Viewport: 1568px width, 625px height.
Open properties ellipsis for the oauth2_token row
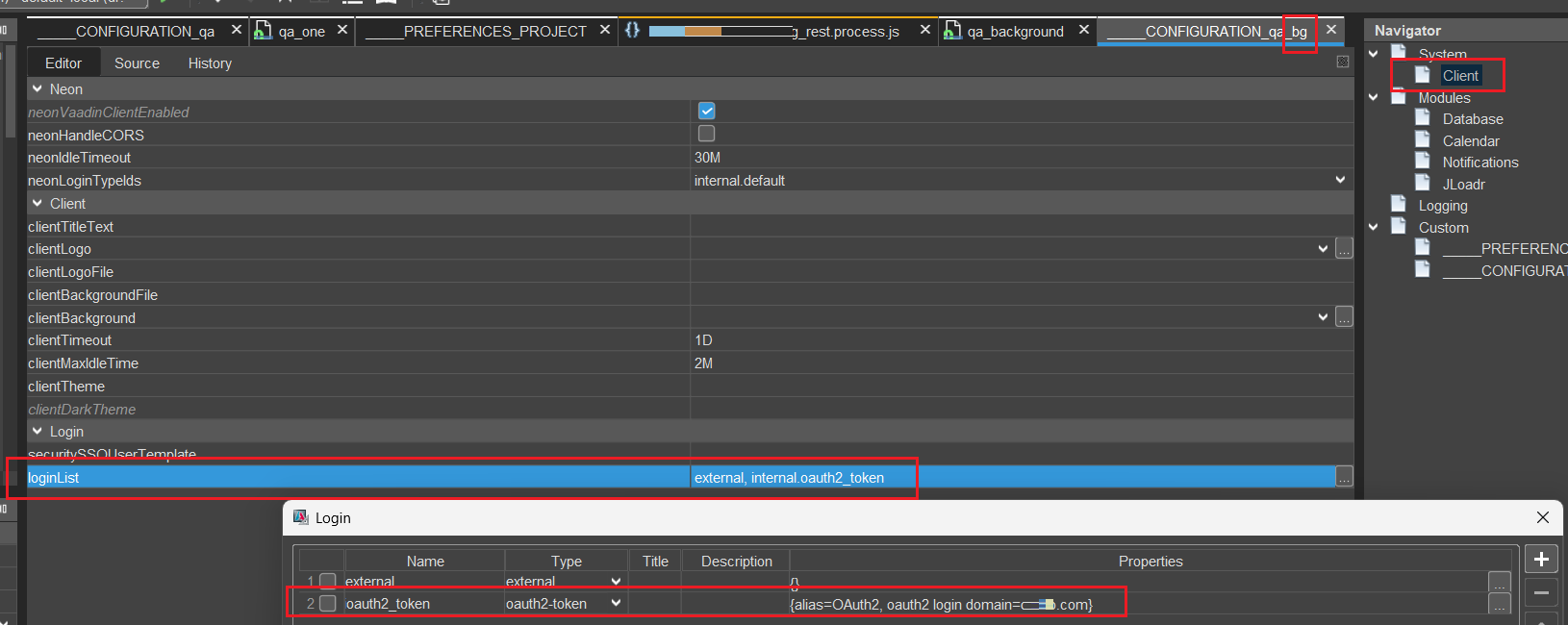pos(1500,604)
